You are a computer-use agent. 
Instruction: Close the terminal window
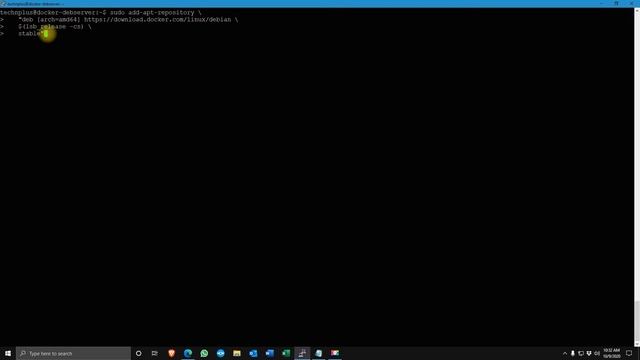point(631,3)
